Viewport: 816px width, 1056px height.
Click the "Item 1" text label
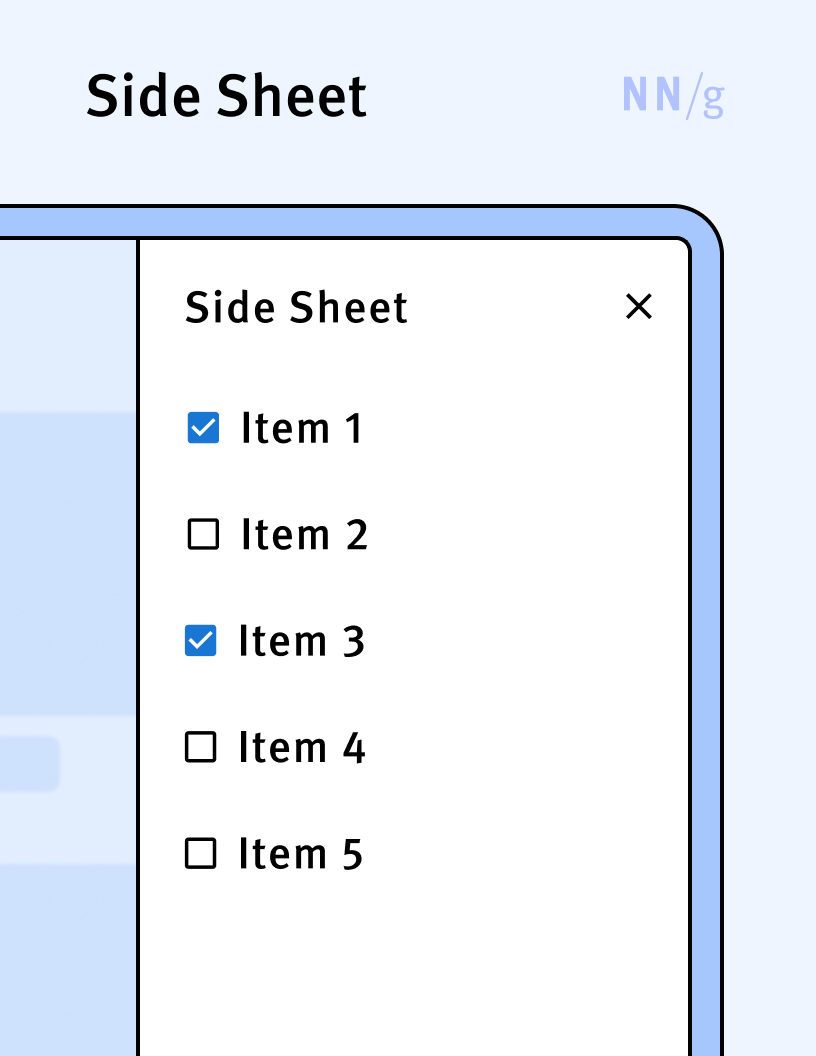tap(301, 428)
